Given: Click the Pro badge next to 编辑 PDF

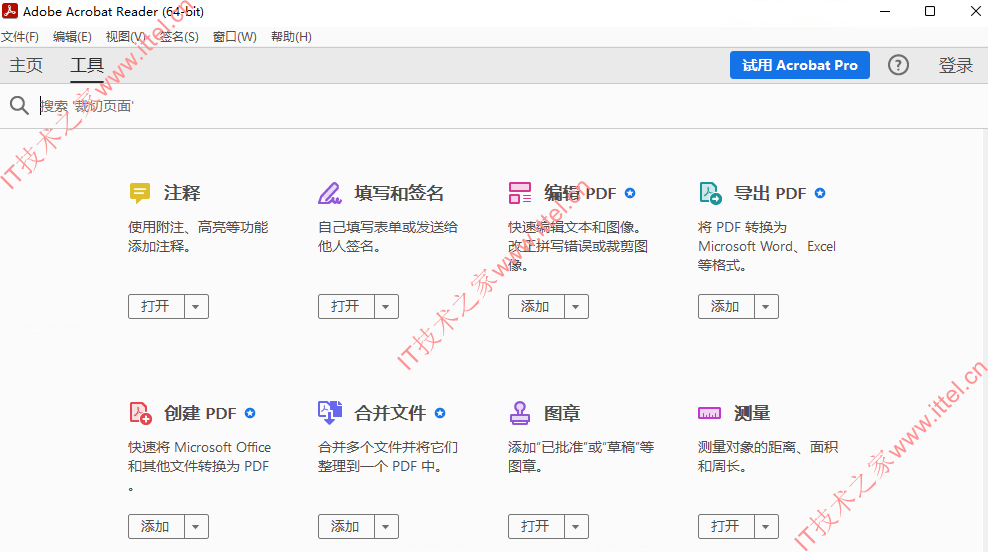Looking at the screenshot, I should (x=630, y=193).
